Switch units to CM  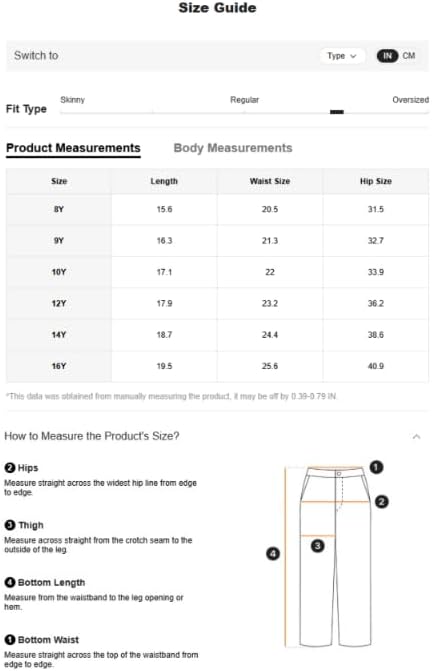pos(408,56)
